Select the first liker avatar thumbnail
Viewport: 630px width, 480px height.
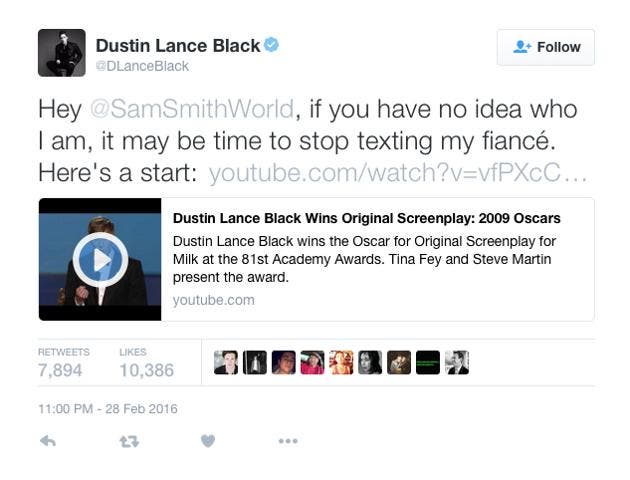(226, 362)
